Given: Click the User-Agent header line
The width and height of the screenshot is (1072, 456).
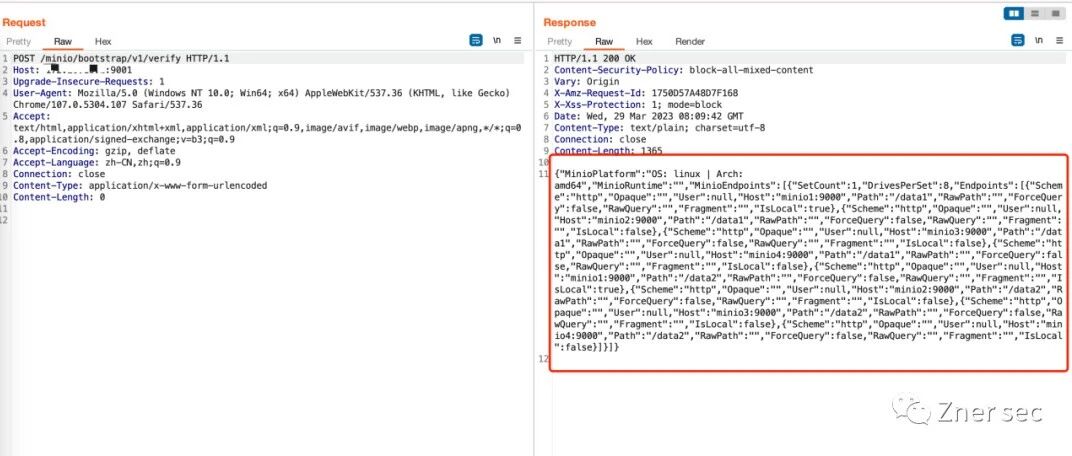Looking at the screenshot, I should pyautogui.click(x=262, y=98).
